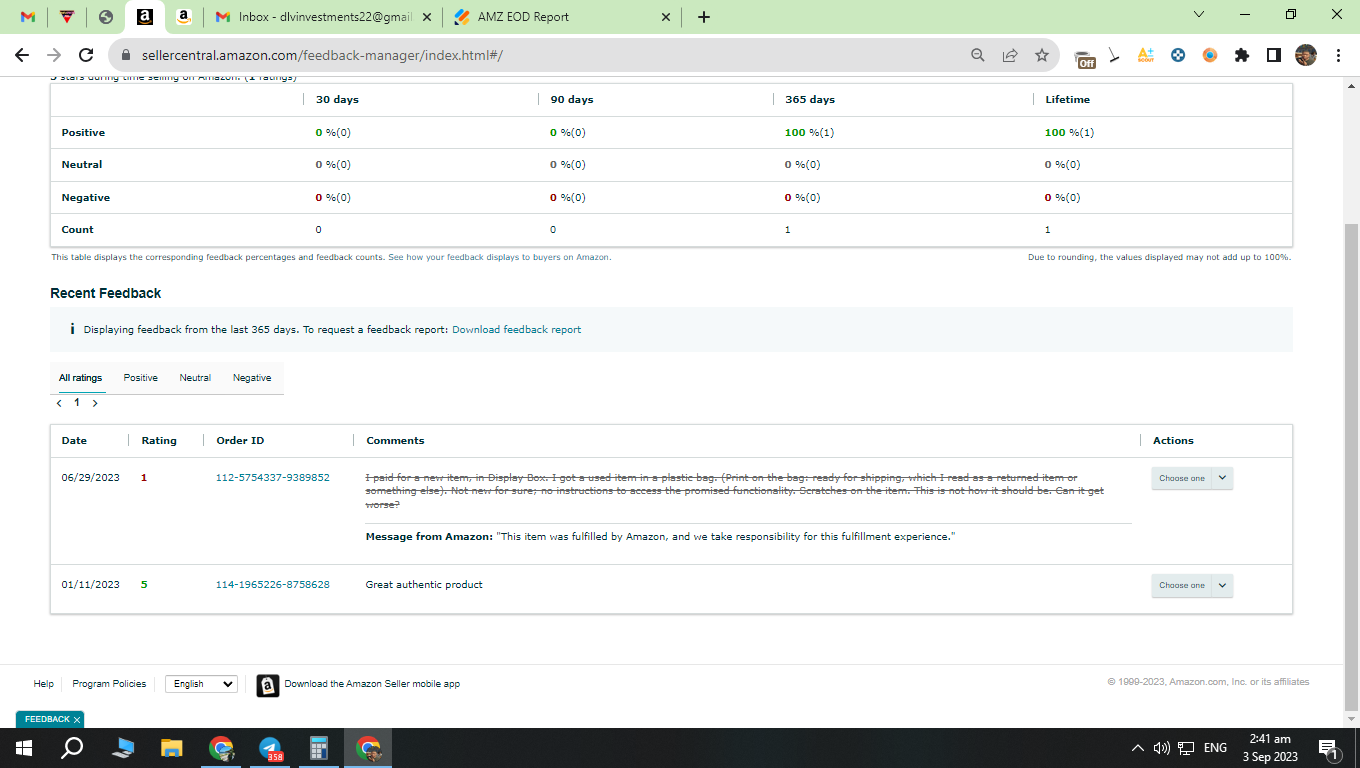
Task: Close the AMZ EOD Report tab
Action: [666, 17]
